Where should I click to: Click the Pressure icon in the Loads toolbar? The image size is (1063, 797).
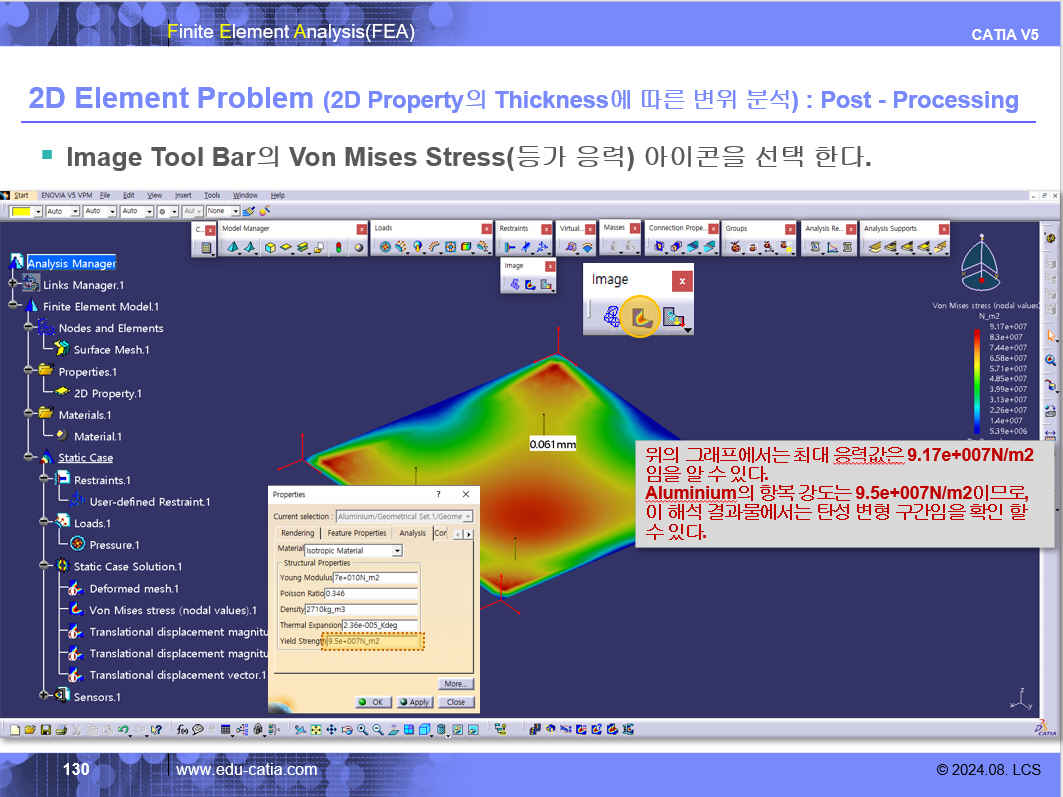pyautogui.click(x=385, y=248)
